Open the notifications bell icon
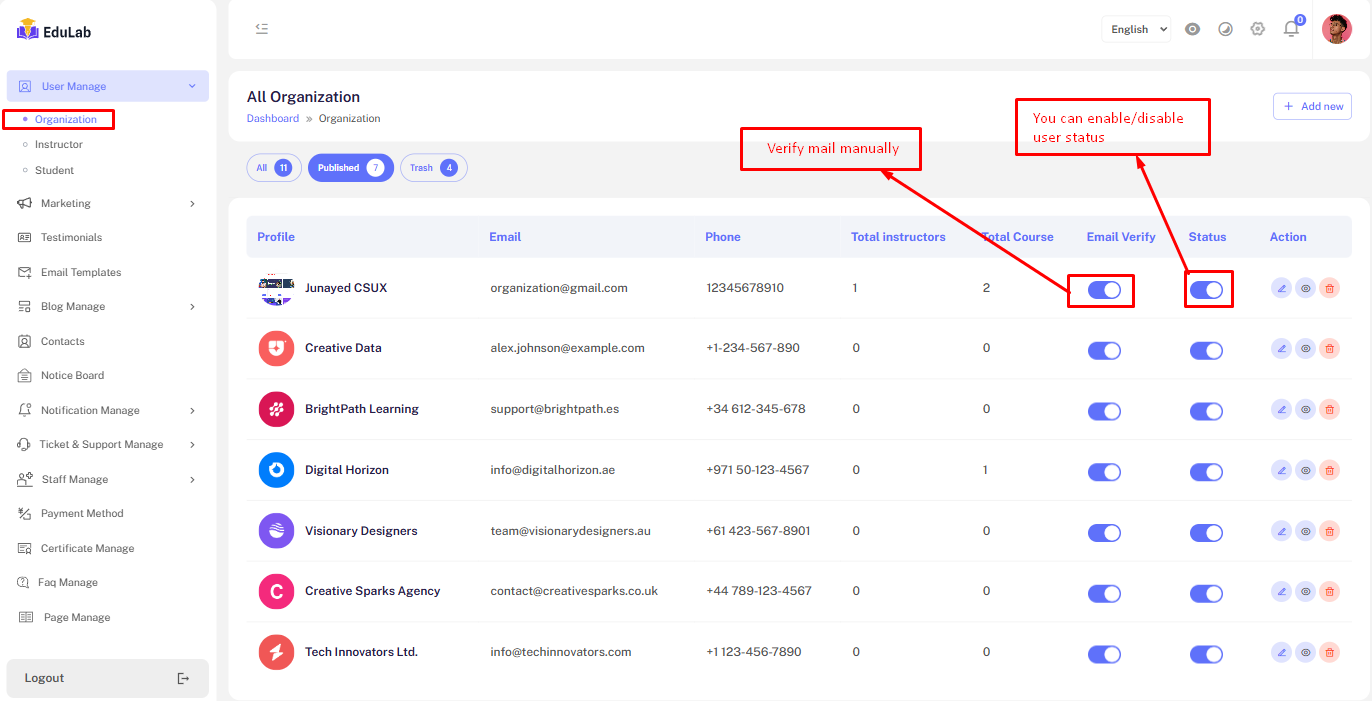1372x701 pixels. (x=1291, y=29)
